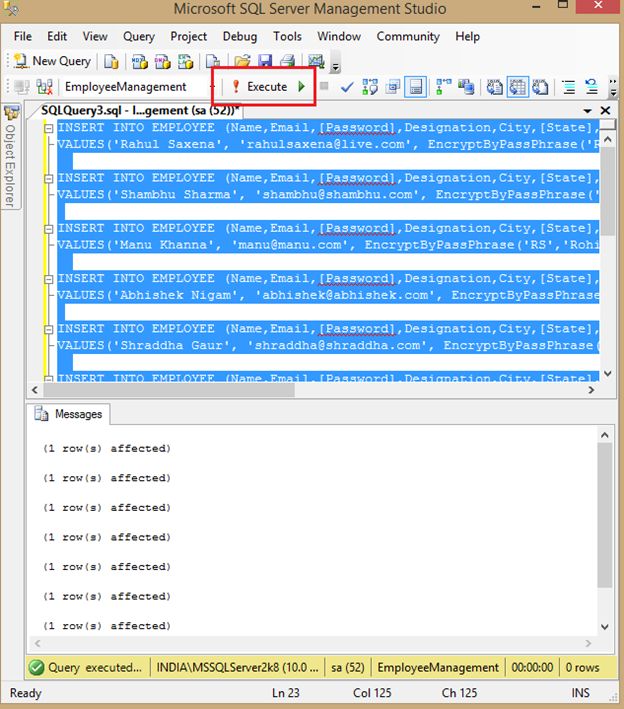Collapse the Shraddha Gaur INSERT block
624x709 pixels.
(48, 329)
